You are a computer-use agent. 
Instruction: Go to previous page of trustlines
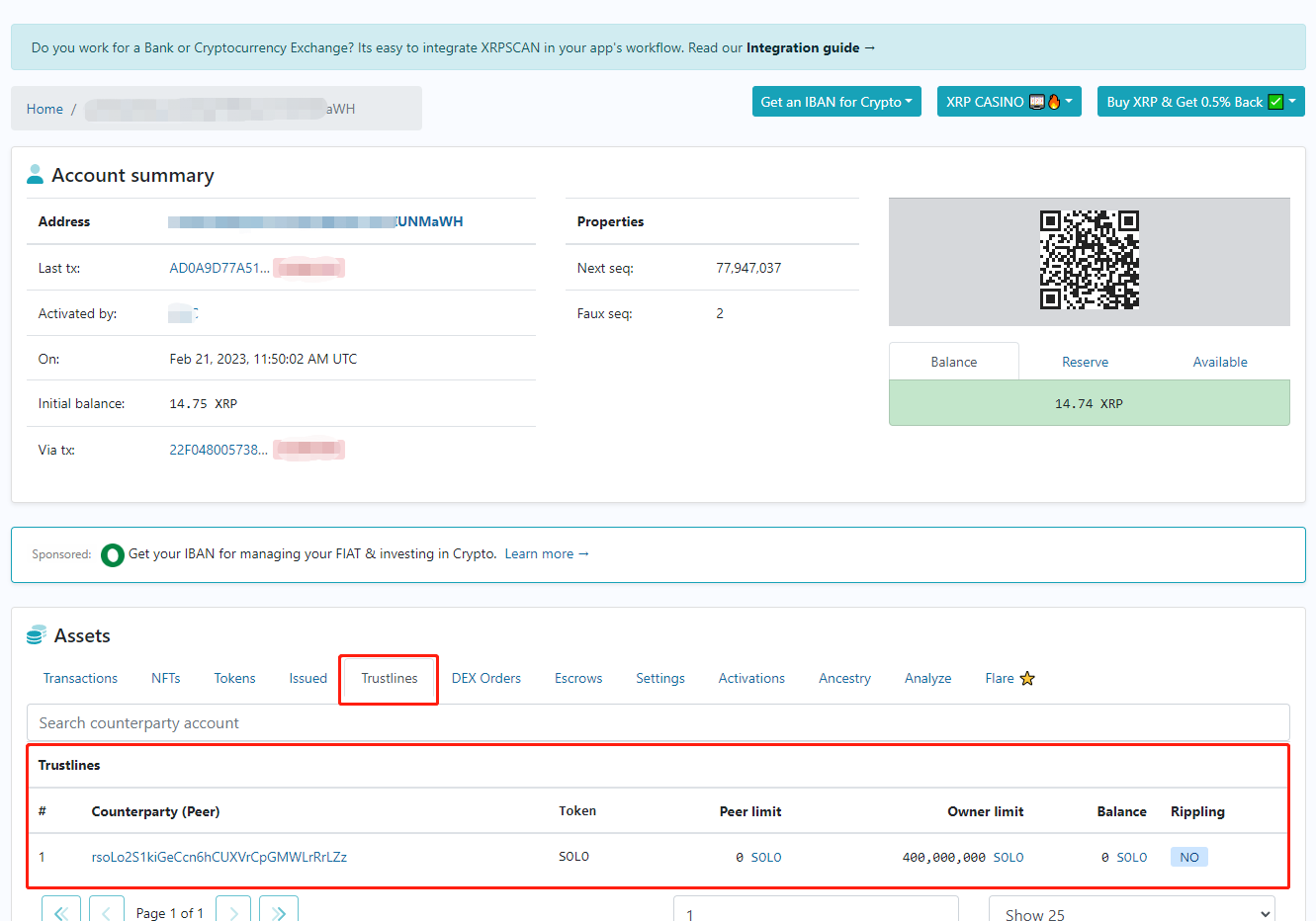(107, 911)
